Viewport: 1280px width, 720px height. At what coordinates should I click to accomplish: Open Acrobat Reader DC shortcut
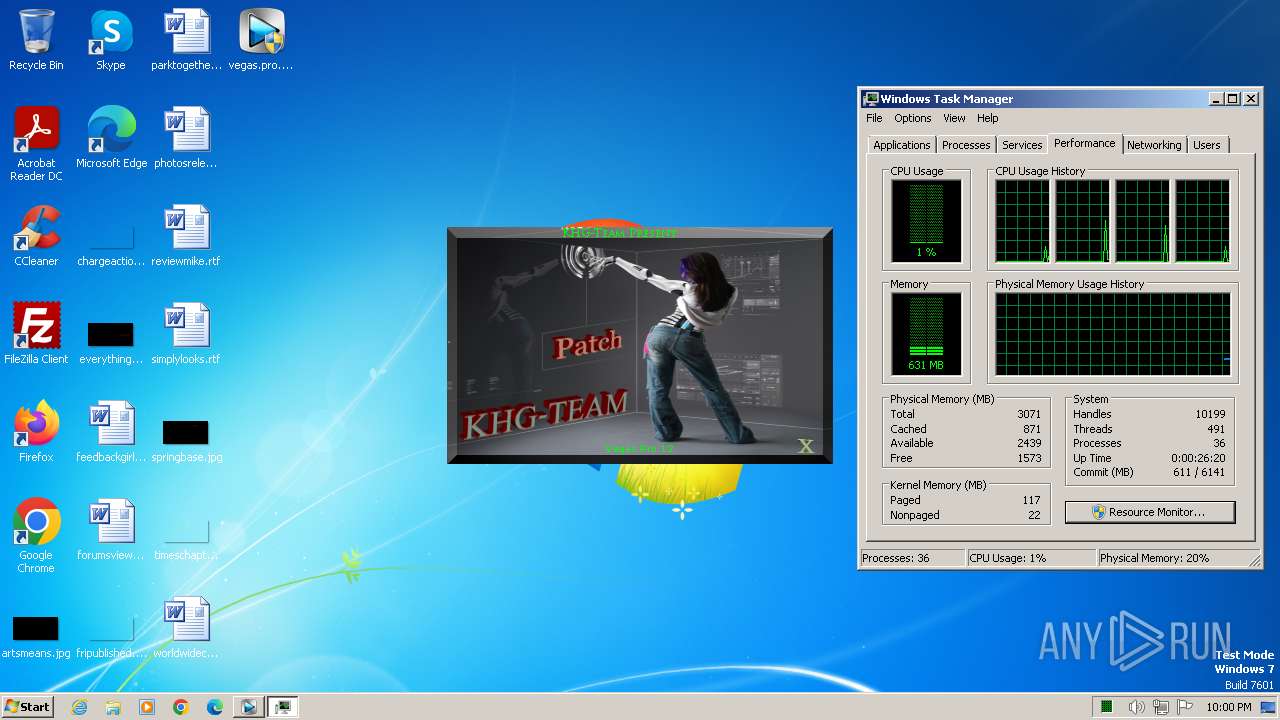point(36,144)
